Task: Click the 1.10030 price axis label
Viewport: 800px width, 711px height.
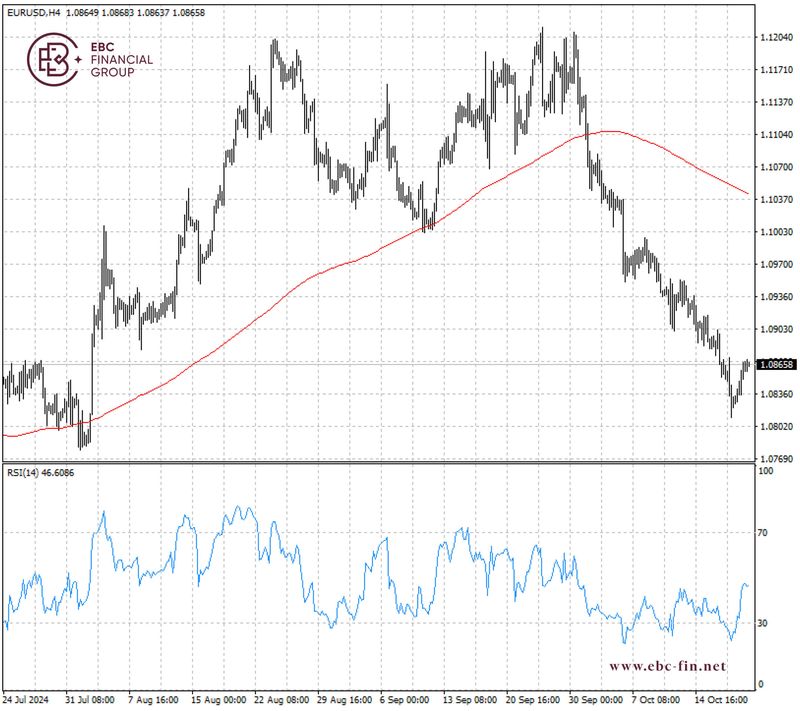Action: tap(775, 232)
